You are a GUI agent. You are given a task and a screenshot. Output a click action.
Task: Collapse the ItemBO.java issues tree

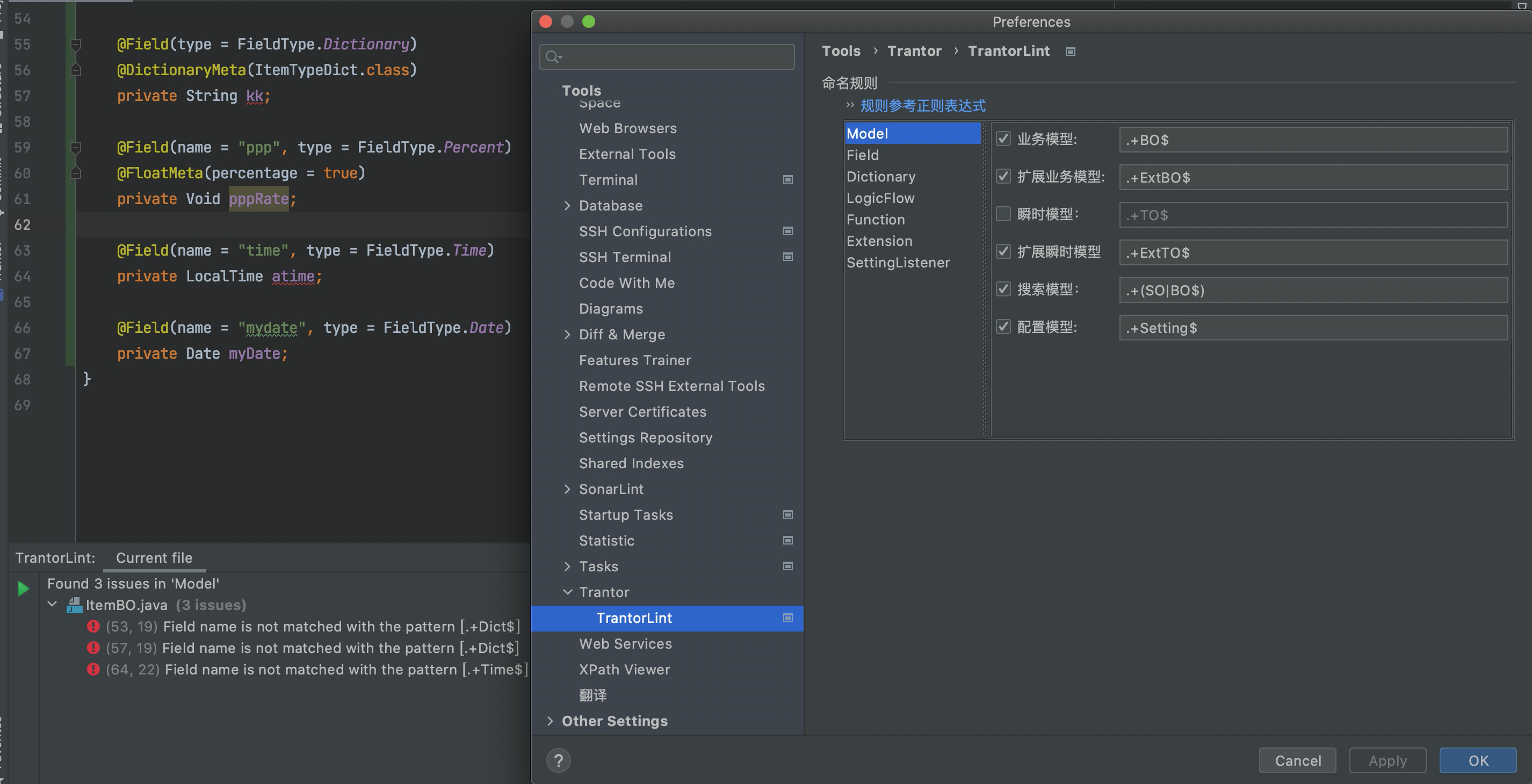pyautogui.click(x=52, y=605)
